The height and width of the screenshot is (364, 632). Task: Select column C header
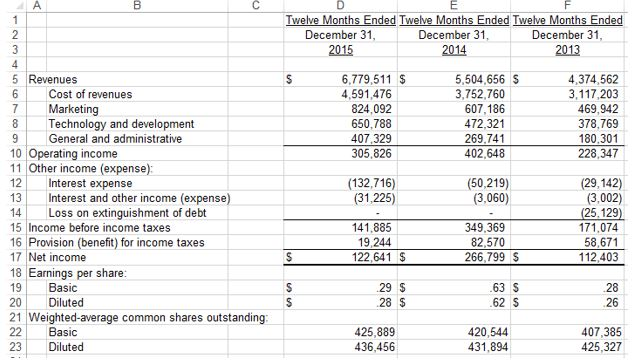pos(256,6)
